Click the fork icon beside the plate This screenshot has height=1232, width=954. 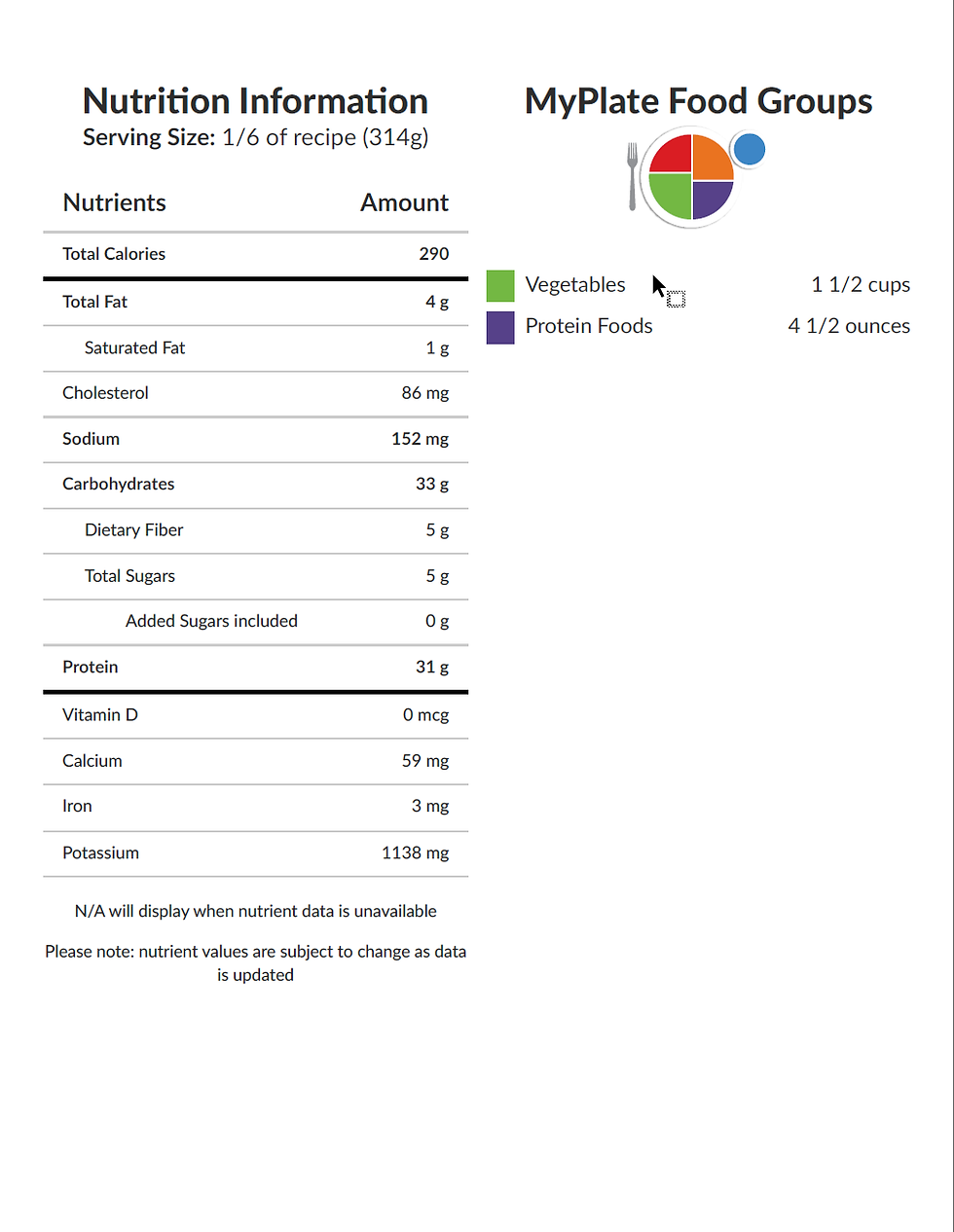click(x=632, y=177)
